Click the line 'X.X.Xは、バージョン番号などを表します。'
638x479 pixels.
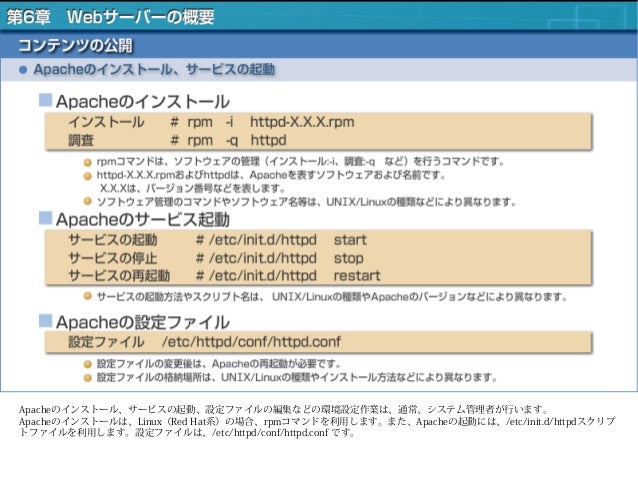(x=192, y=188)
